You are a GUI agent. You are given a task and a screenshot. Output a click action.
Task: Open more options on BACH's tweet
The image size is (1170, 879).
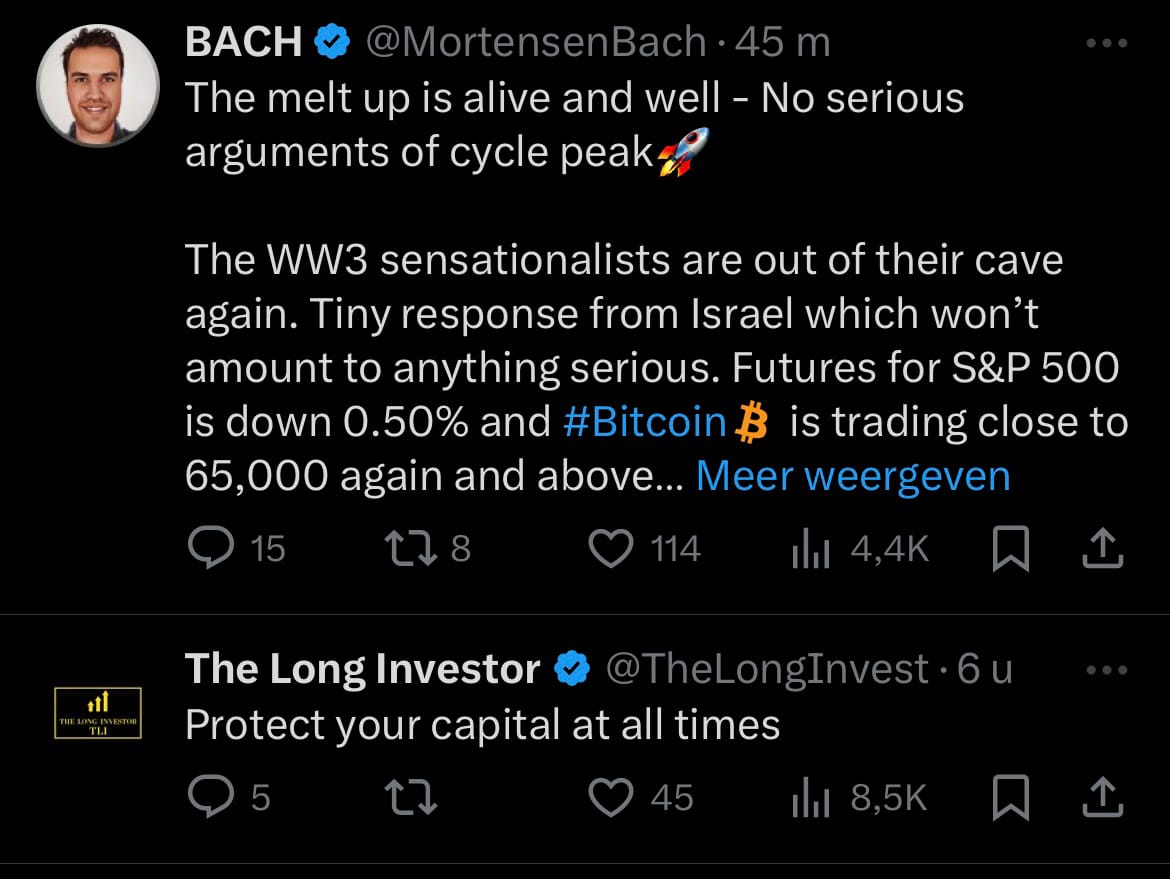tap(1106, 43)
